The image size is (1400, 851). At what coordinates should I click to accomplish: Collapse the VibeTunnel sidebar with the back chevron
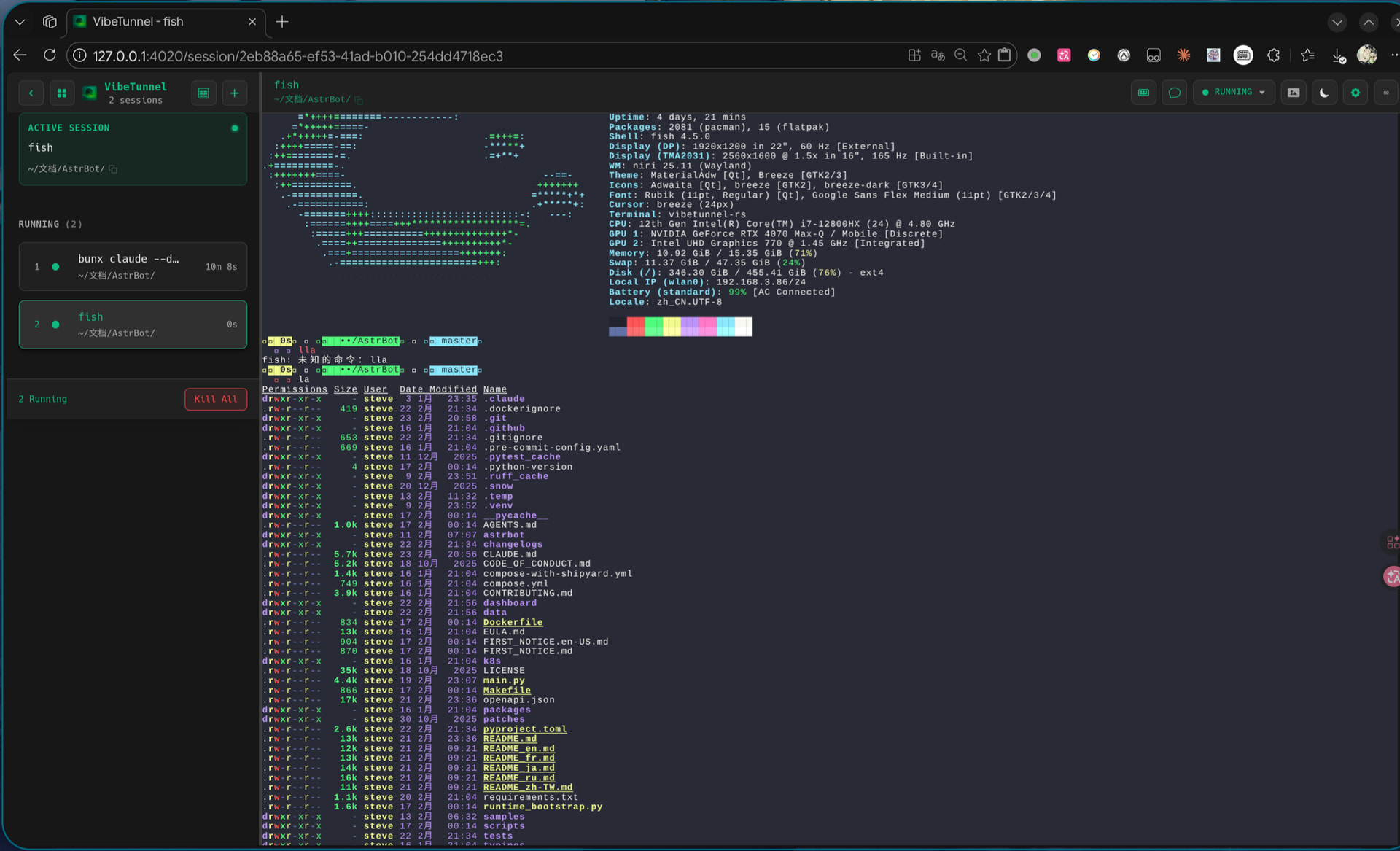click(x=31, y=93)
